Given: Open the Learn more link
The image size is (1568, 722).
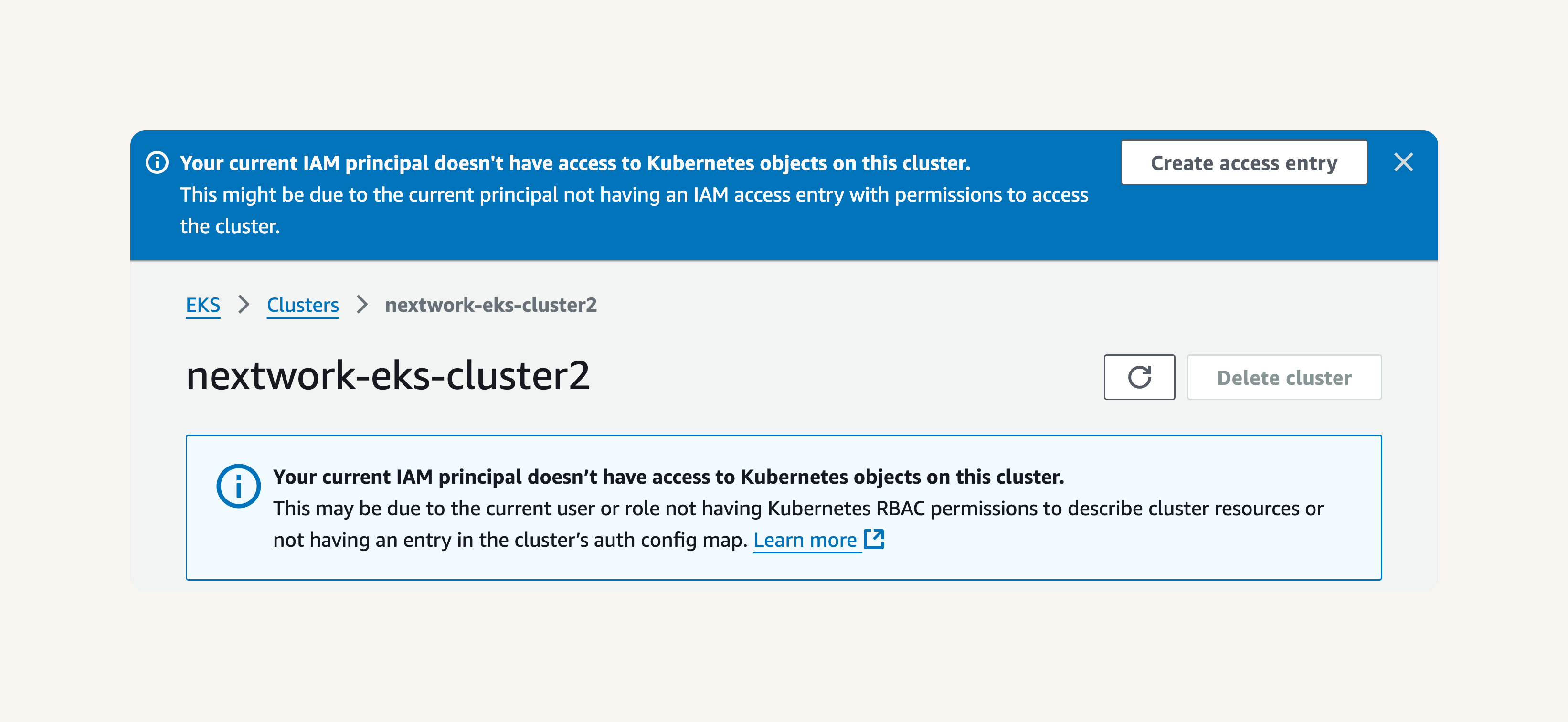Looking at the screenshot, I should point(805,540).
